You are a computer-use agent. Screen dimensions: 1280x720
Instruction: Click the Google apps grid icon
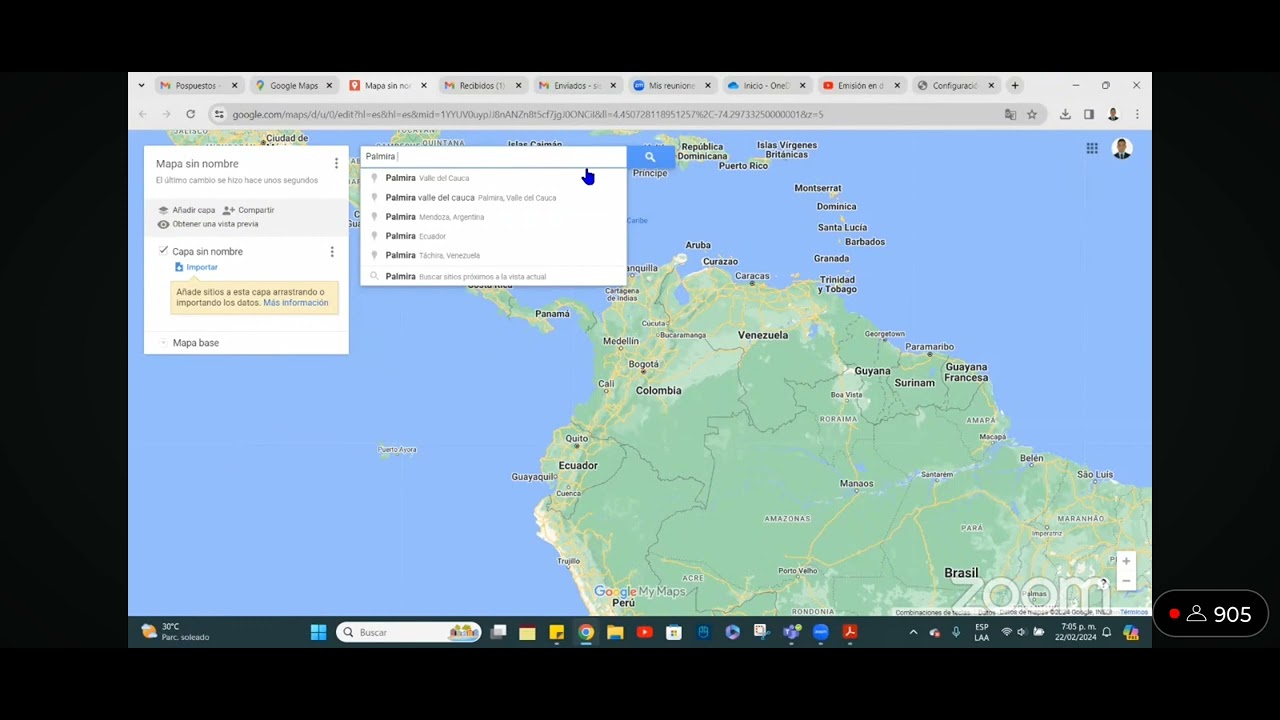coord(1092,148)
